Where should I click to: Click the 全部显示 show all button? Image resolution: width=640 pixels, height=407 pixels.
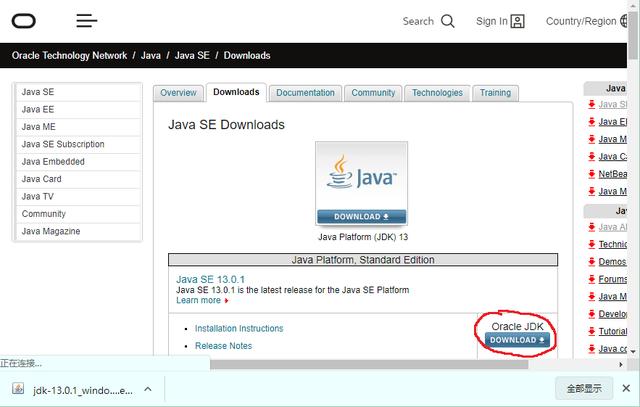point(584,388)
